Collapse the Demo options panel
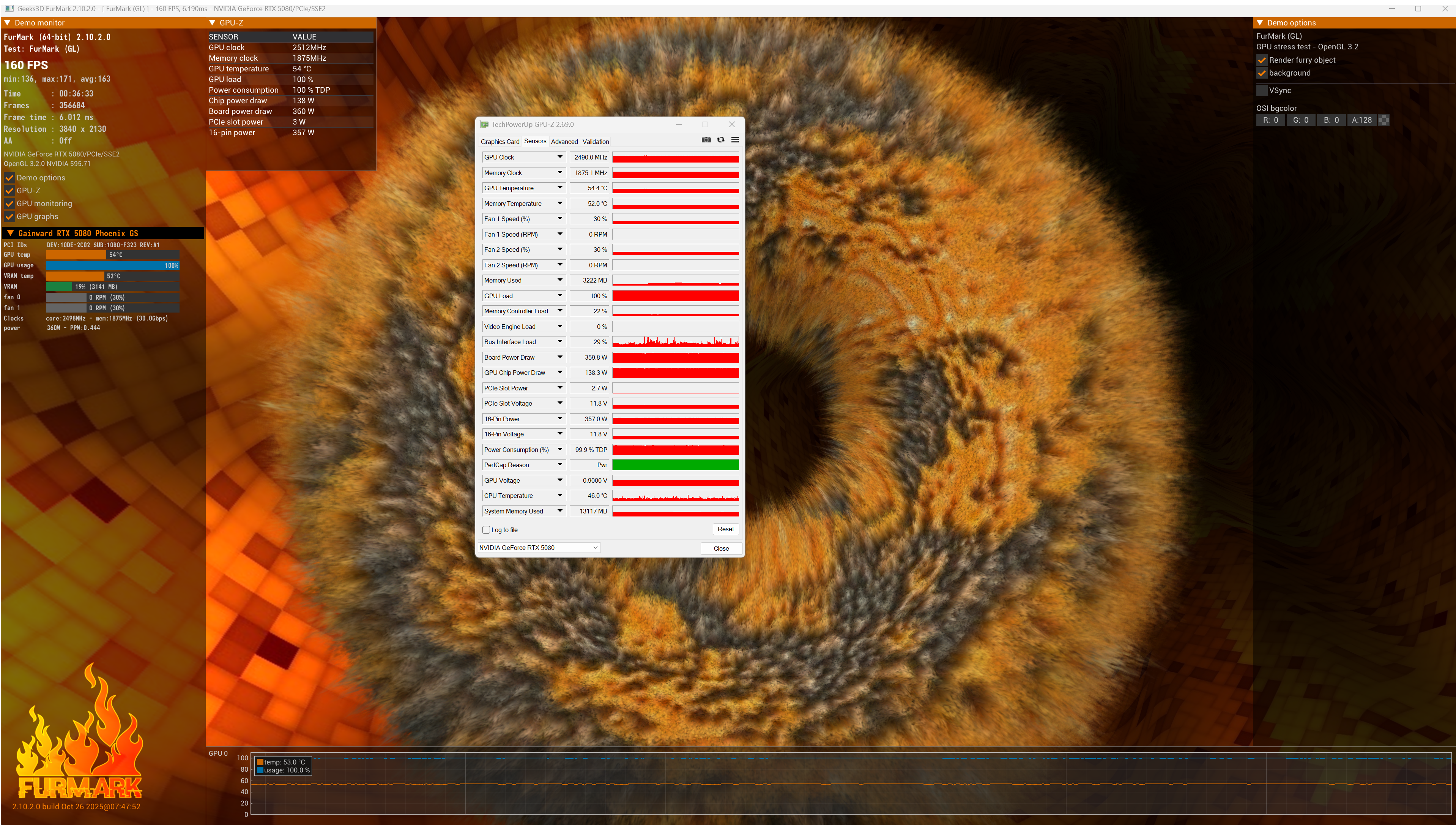Image resolution: width=1456 pixels, height=826 pixels. [x=1259, y=22]
